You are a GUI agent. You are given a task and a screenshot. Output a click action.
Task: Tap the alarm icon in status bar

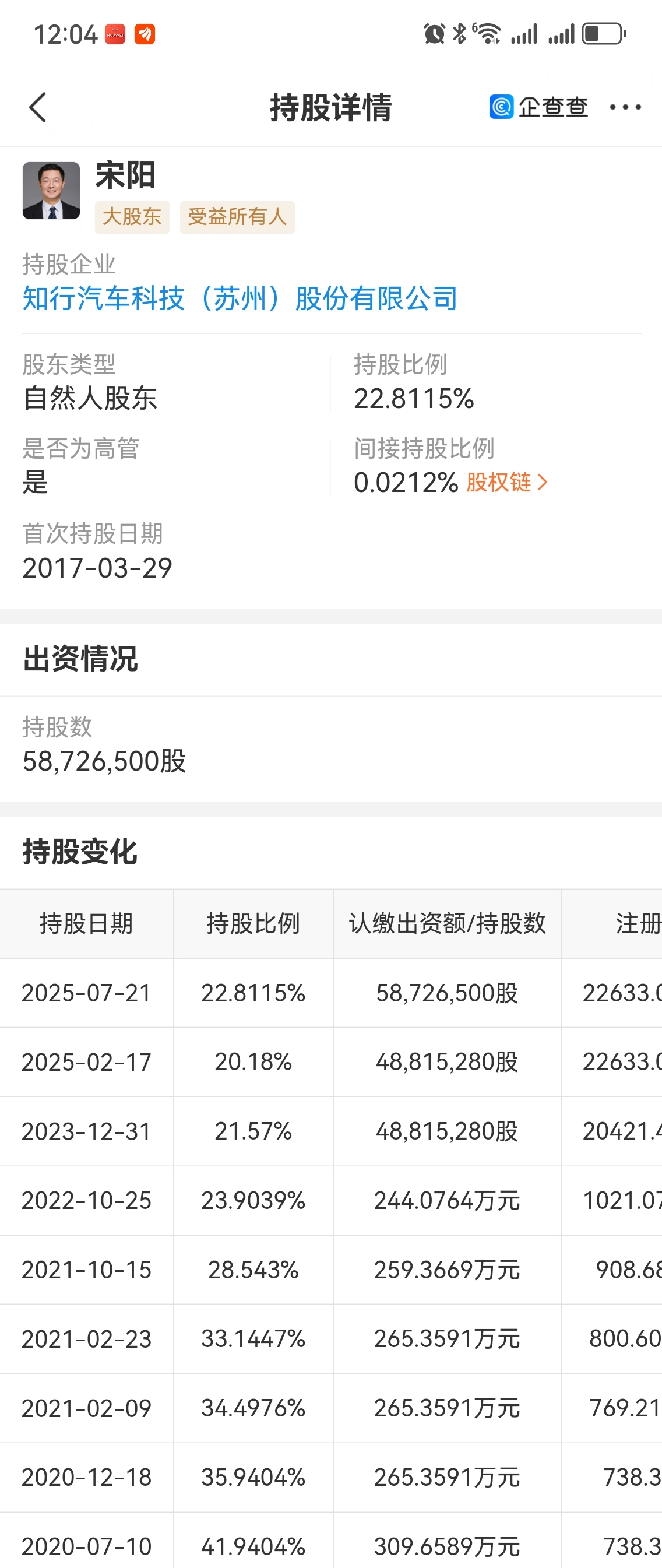coord(434,33)
